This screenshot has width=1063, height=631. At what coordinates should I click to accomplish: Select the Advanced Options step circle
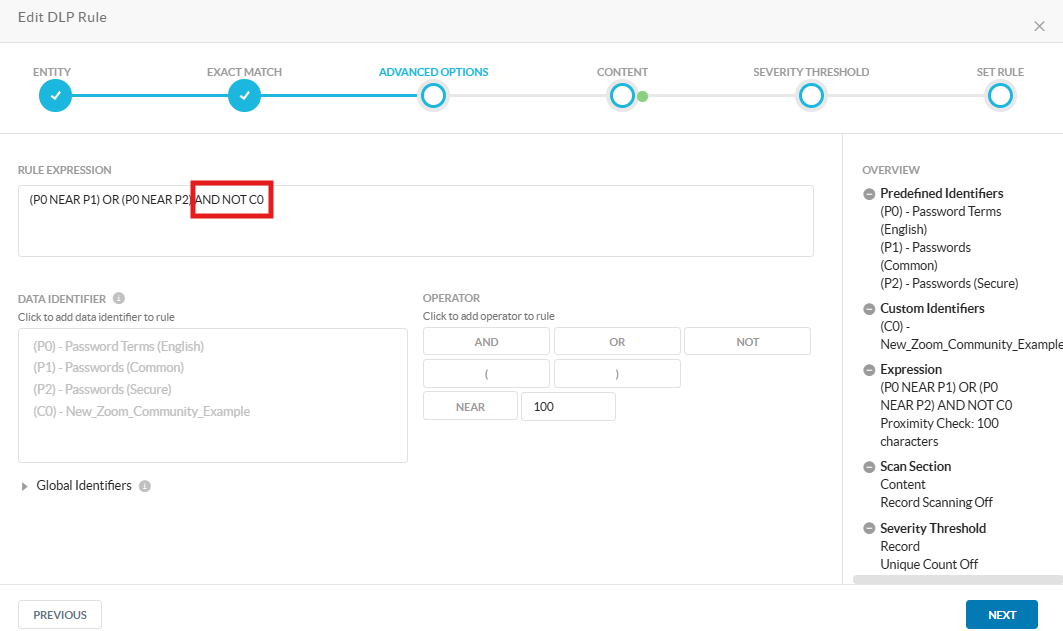point(433,96)
